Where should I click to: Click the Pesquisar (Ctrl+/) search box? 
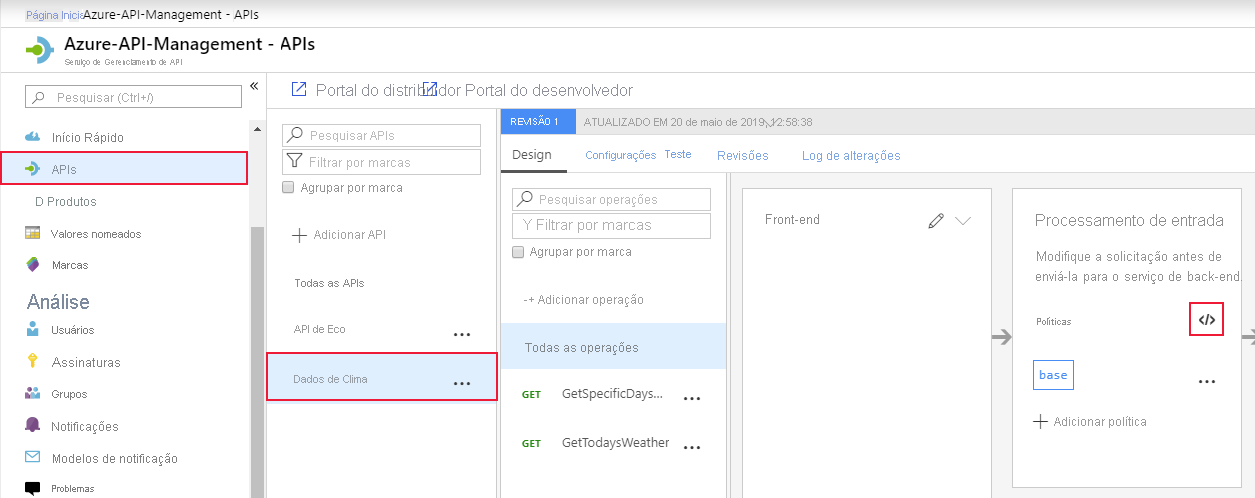pyautogui.click(x=133, y=97)
